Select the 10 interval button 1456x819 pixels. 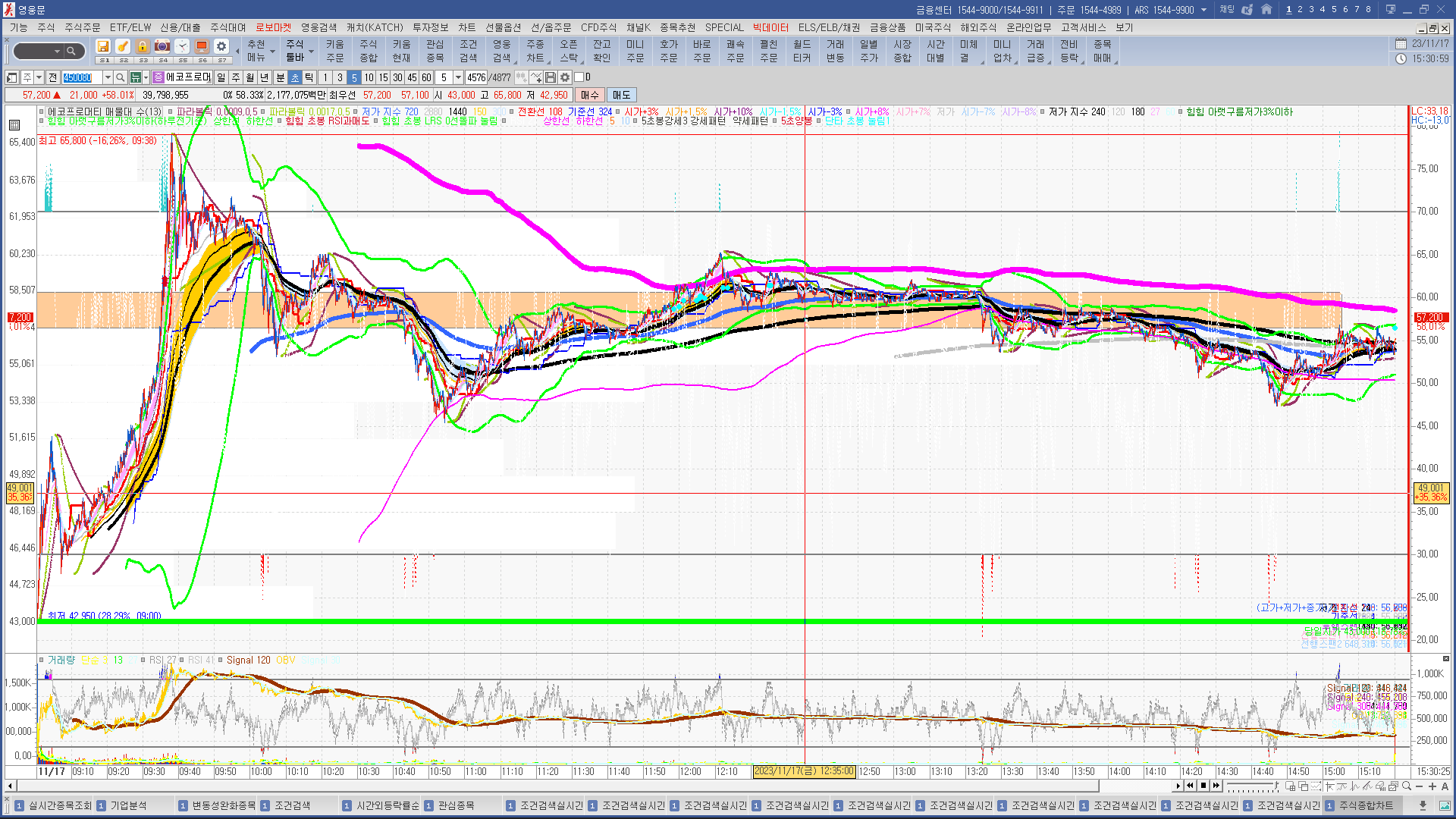[x=369, y=77]
